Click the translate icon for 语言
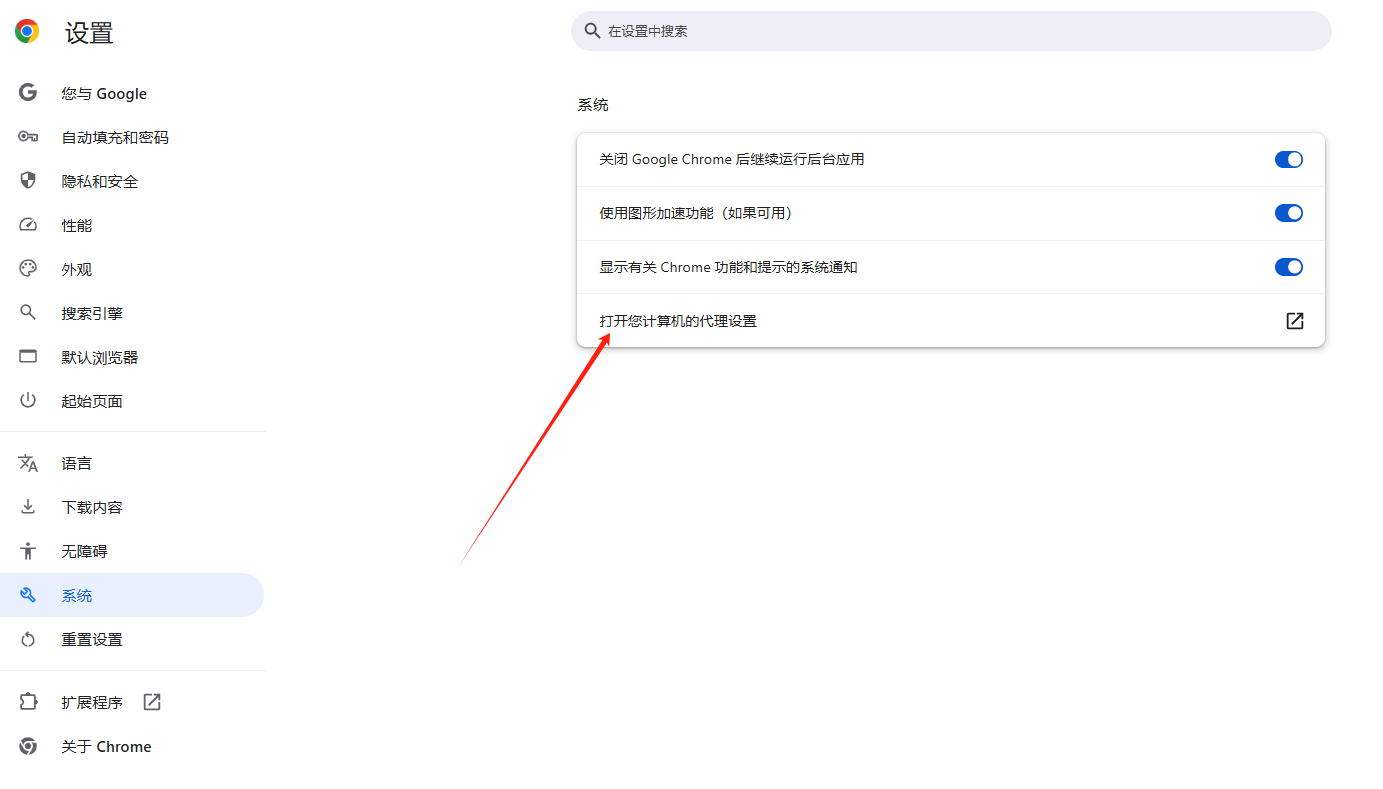This screenshot has height=789, width=1383. 28,463
